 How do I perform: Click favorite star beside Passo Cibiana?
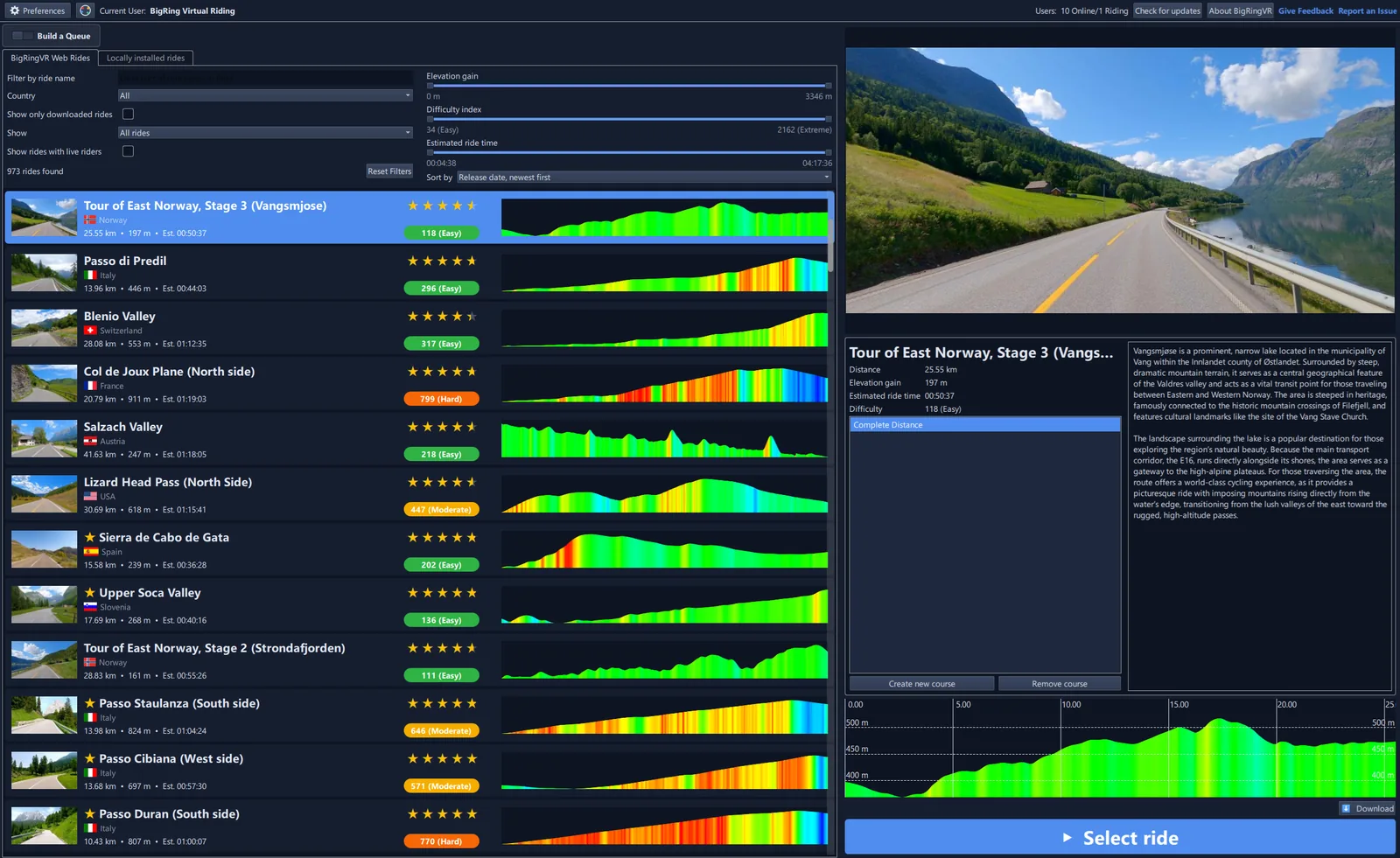89,758
